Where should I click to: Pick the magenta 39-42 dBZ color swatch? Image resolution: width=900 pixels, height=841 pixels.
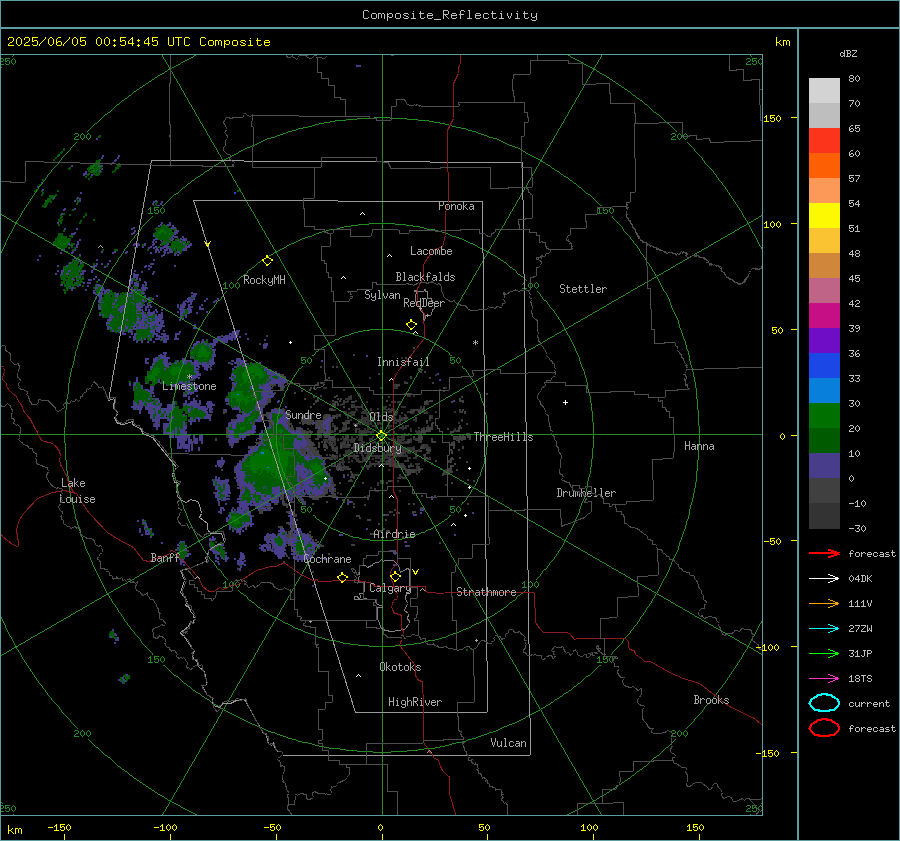pos(824,315)
